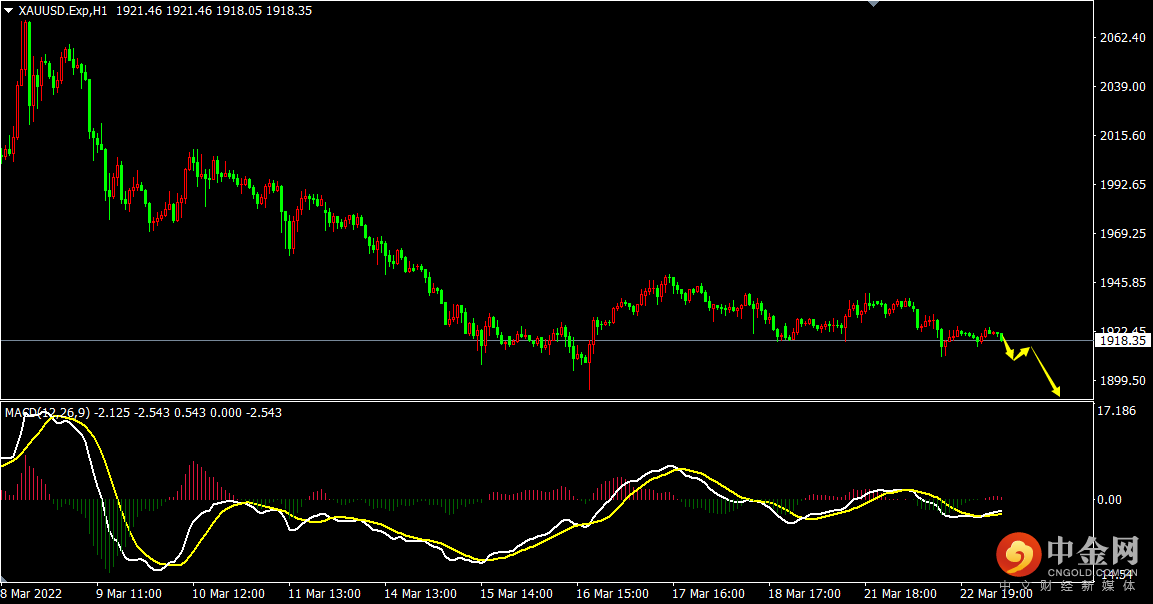Click the 1945.85 price scale level
1153x604 pixels.
coord(1121,283)
